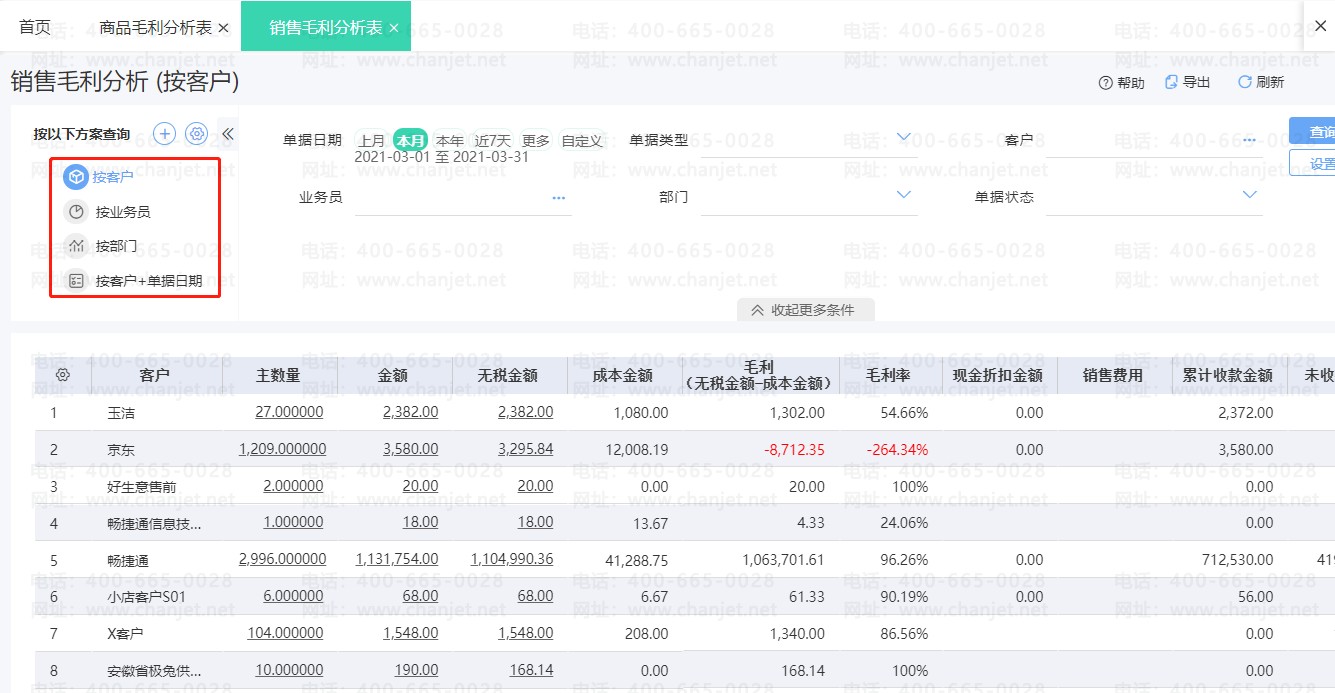Click the 帮助 link
This screenshot has width=1335, height=693.
[1131, 83]
